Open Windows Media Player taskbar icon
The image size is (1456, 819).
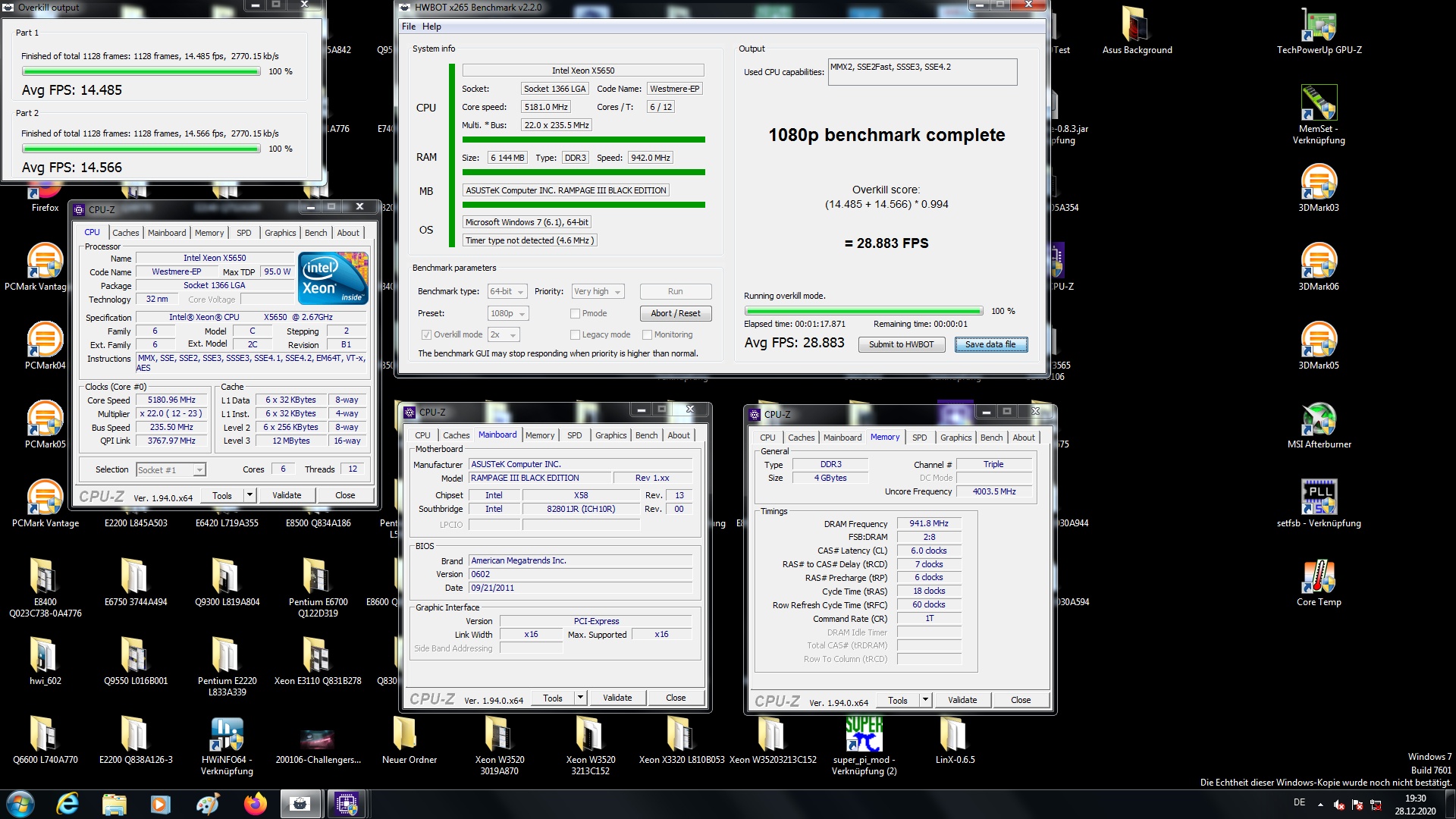pyautogui.click(x=160, y=804)
